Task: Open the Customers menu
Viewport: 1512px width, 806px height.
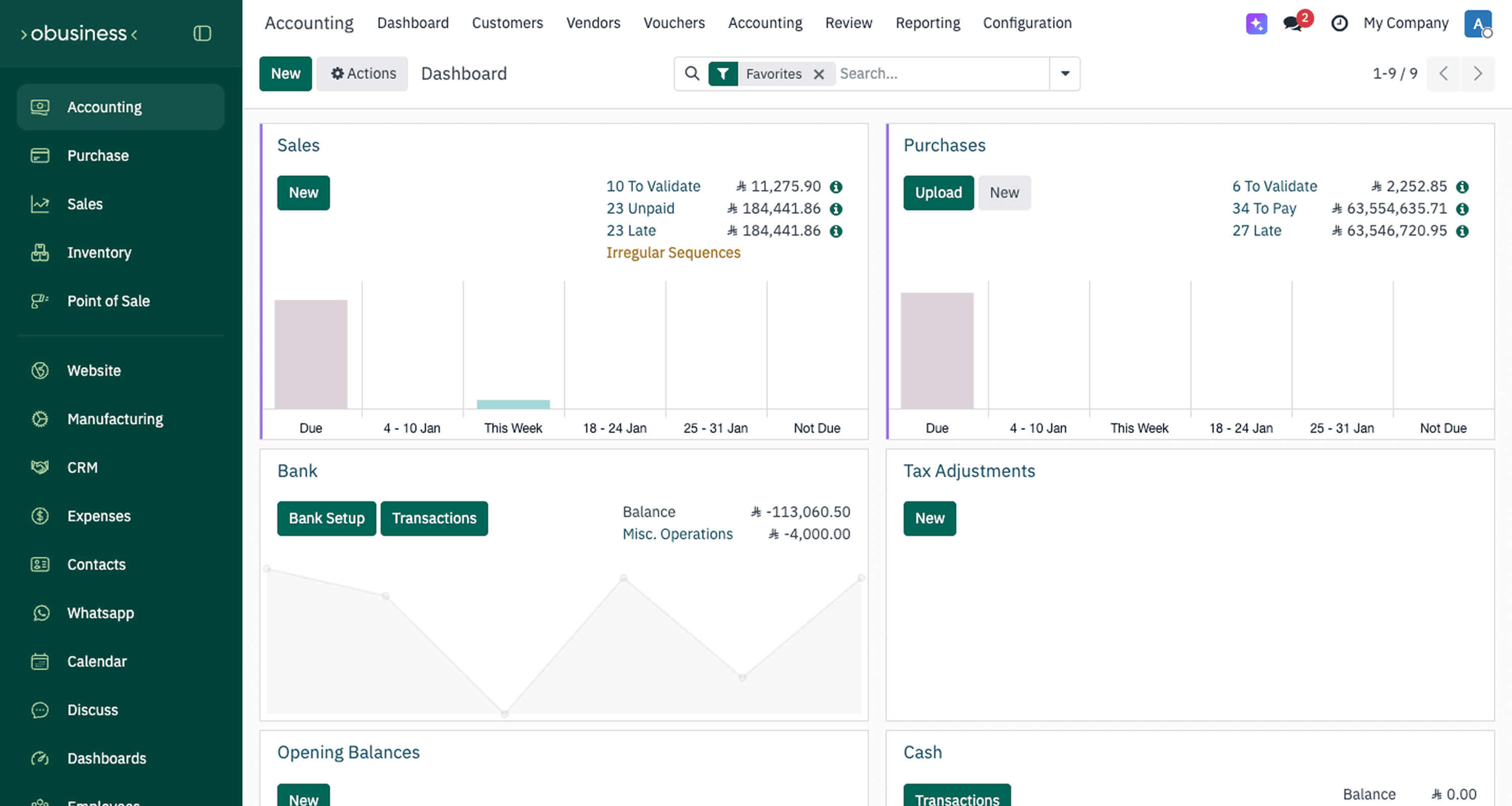Action: pos(507,23)
